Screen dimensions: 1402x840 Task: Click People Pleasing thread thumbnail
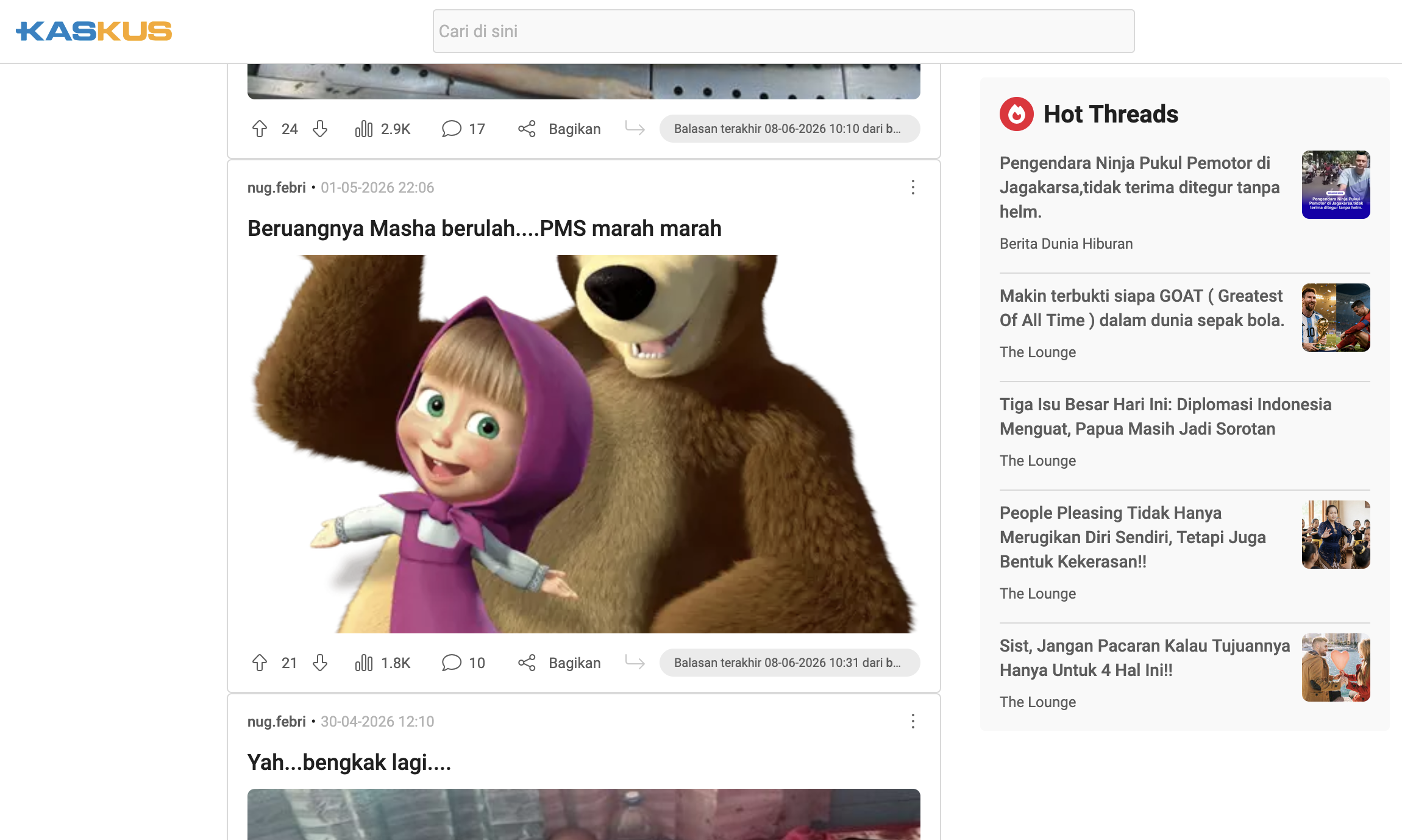coord(1336,535)
